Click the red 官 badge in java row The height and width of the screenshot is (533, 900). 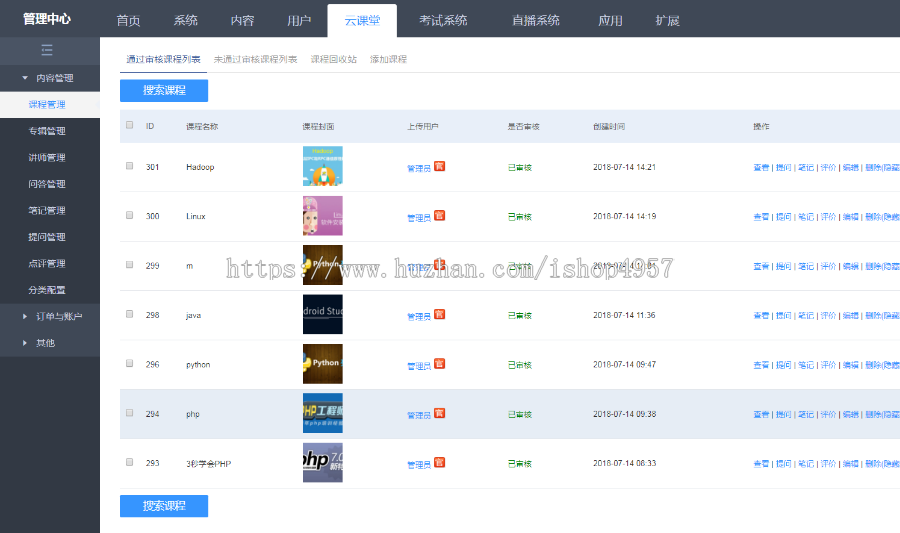pos(439,314)
